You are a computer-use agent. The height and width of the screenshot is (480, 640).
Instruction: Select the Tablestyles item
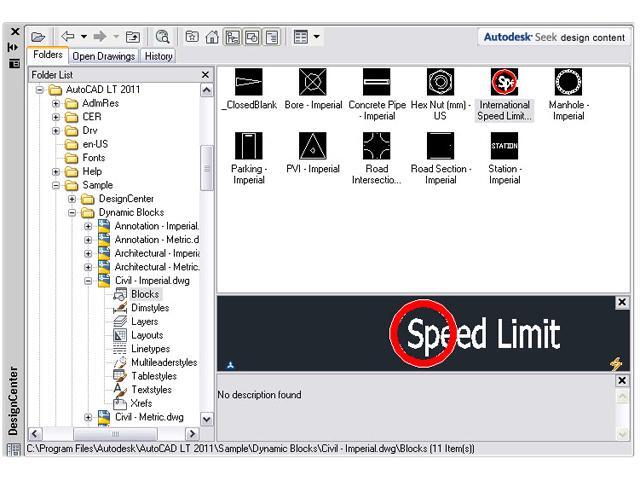(x=153, y=376)
